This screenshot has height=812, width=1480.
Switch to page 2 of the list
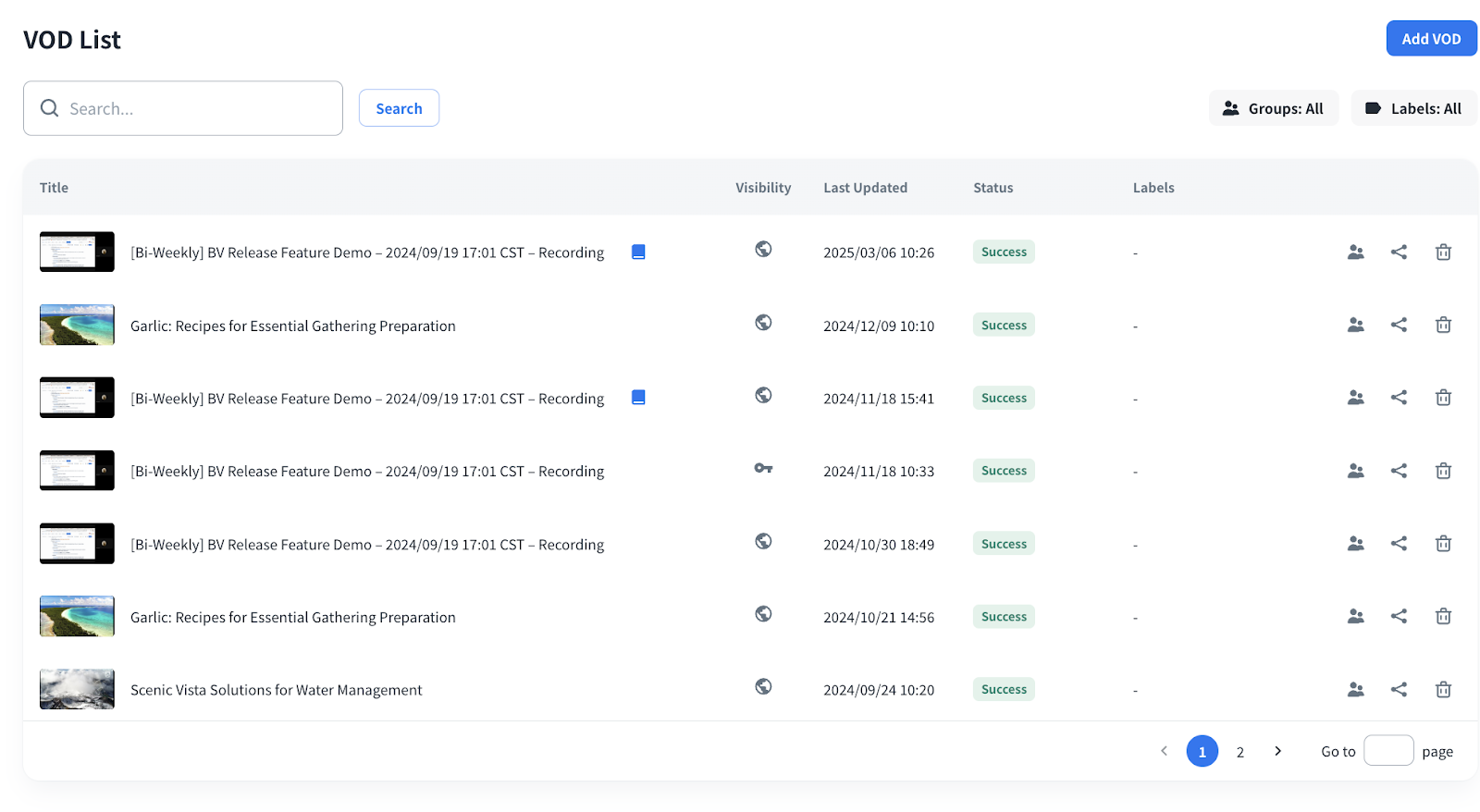(x=1239, y=752)
